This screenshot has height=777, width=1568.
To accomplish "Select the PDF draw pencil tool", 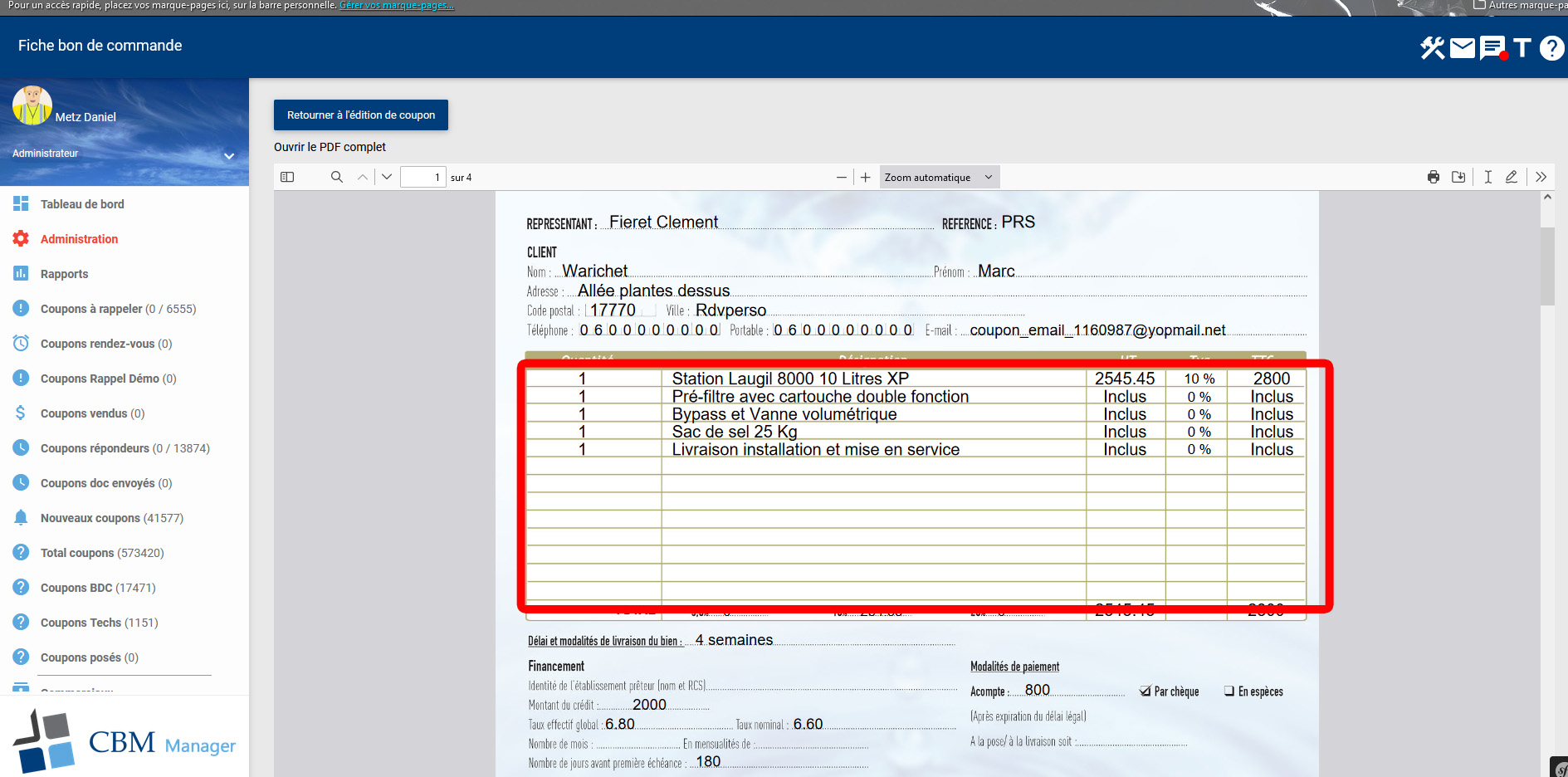I will click(1512, 177).
